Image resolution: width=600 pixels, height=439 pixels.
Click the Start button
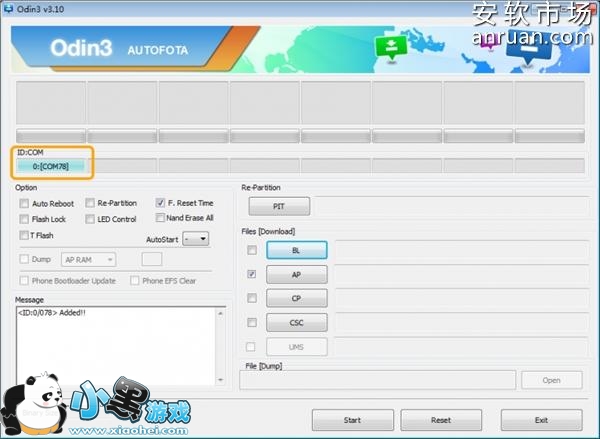352,420
